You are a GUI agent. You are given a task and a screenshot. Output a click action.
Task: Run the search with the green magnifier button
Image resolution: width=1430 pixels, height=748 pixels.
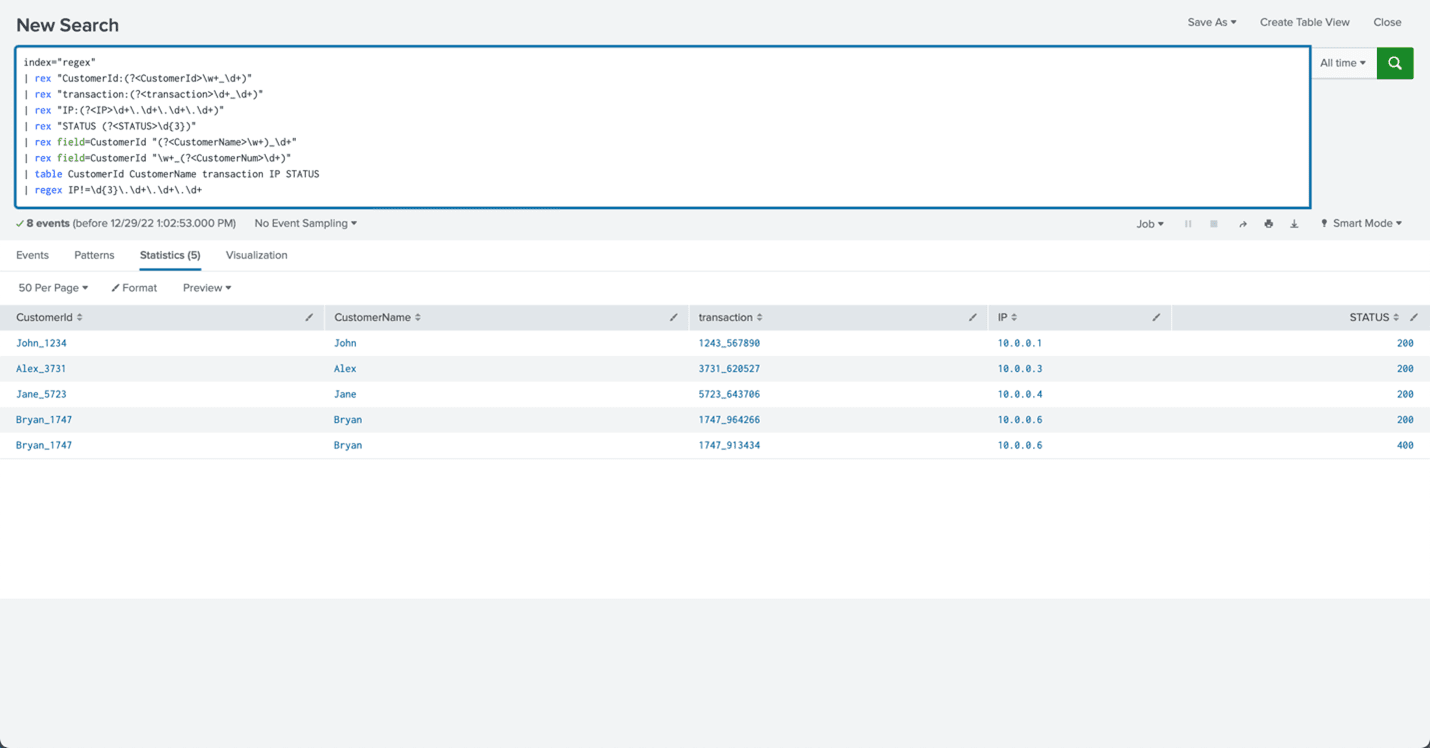click(1394, 63)
